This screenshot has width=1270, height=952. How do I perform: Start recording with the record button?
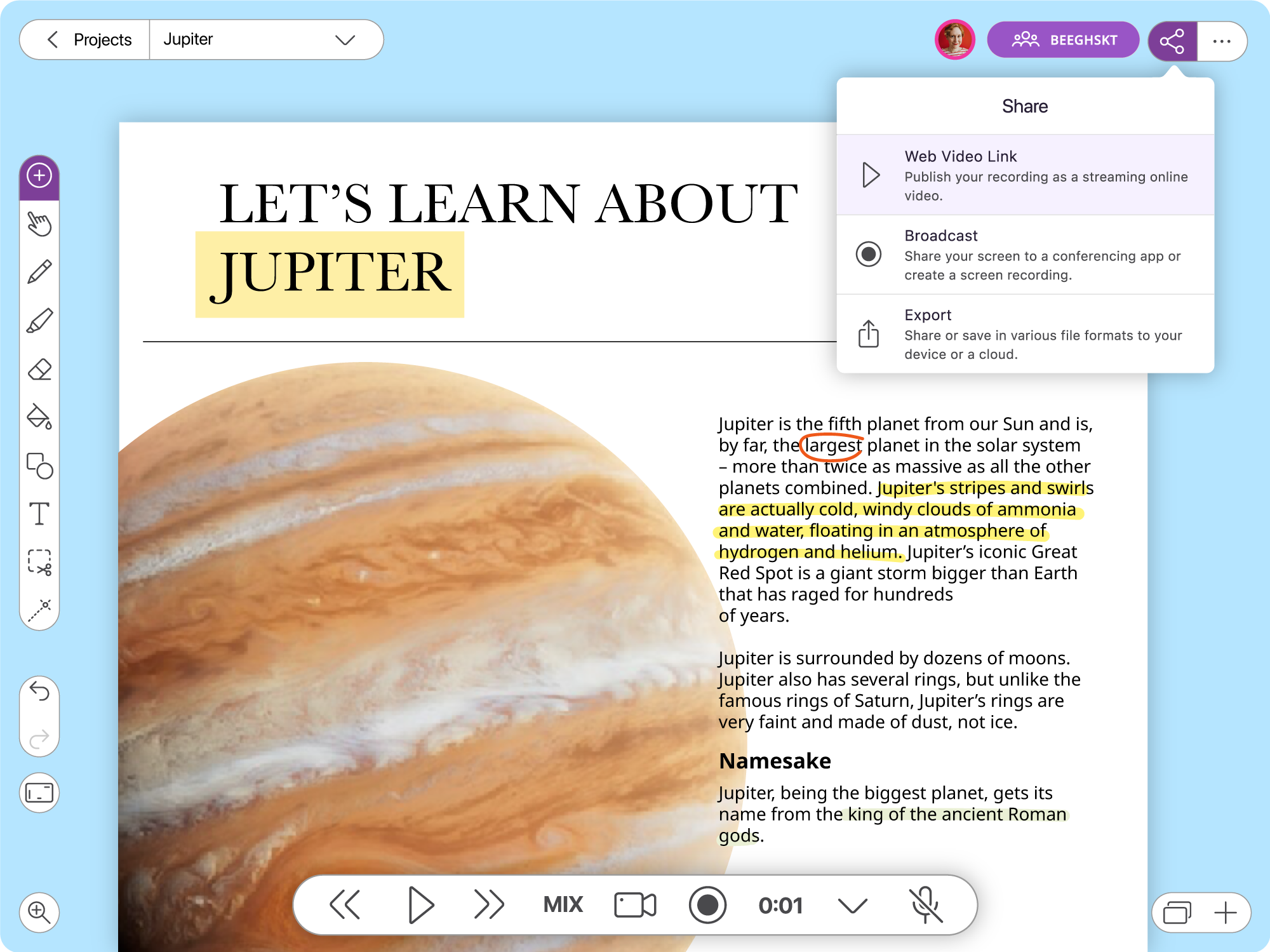tap(707, 904)
